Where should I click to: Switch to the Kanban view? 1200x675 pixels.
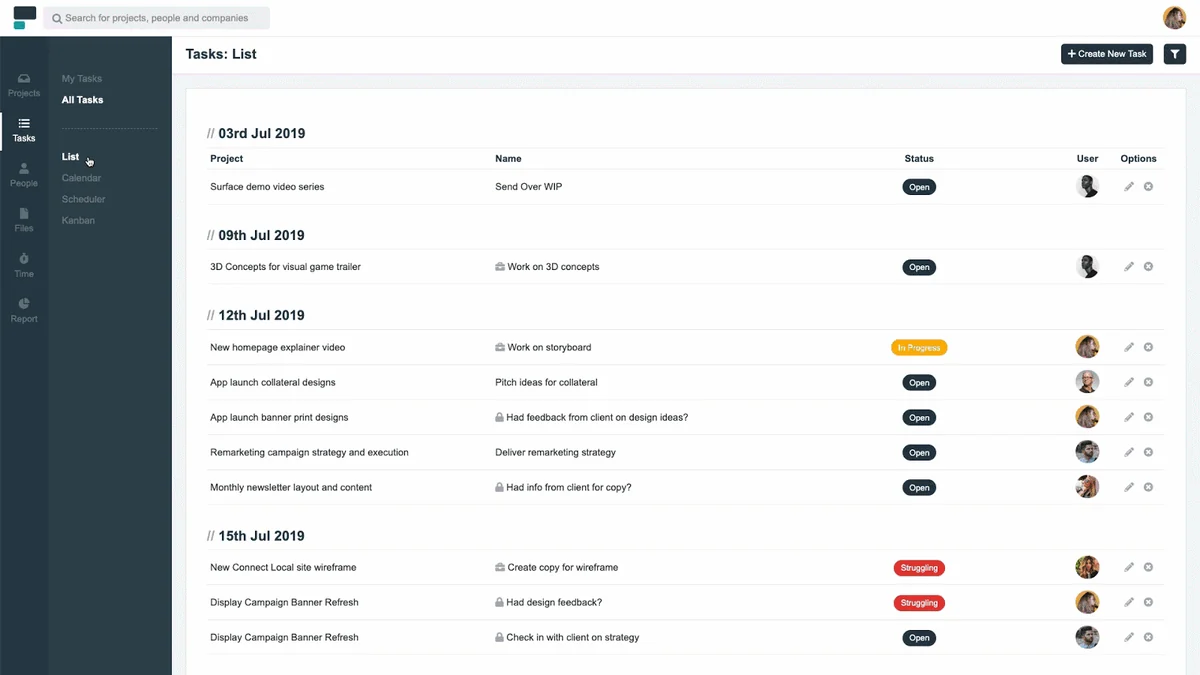78,220
